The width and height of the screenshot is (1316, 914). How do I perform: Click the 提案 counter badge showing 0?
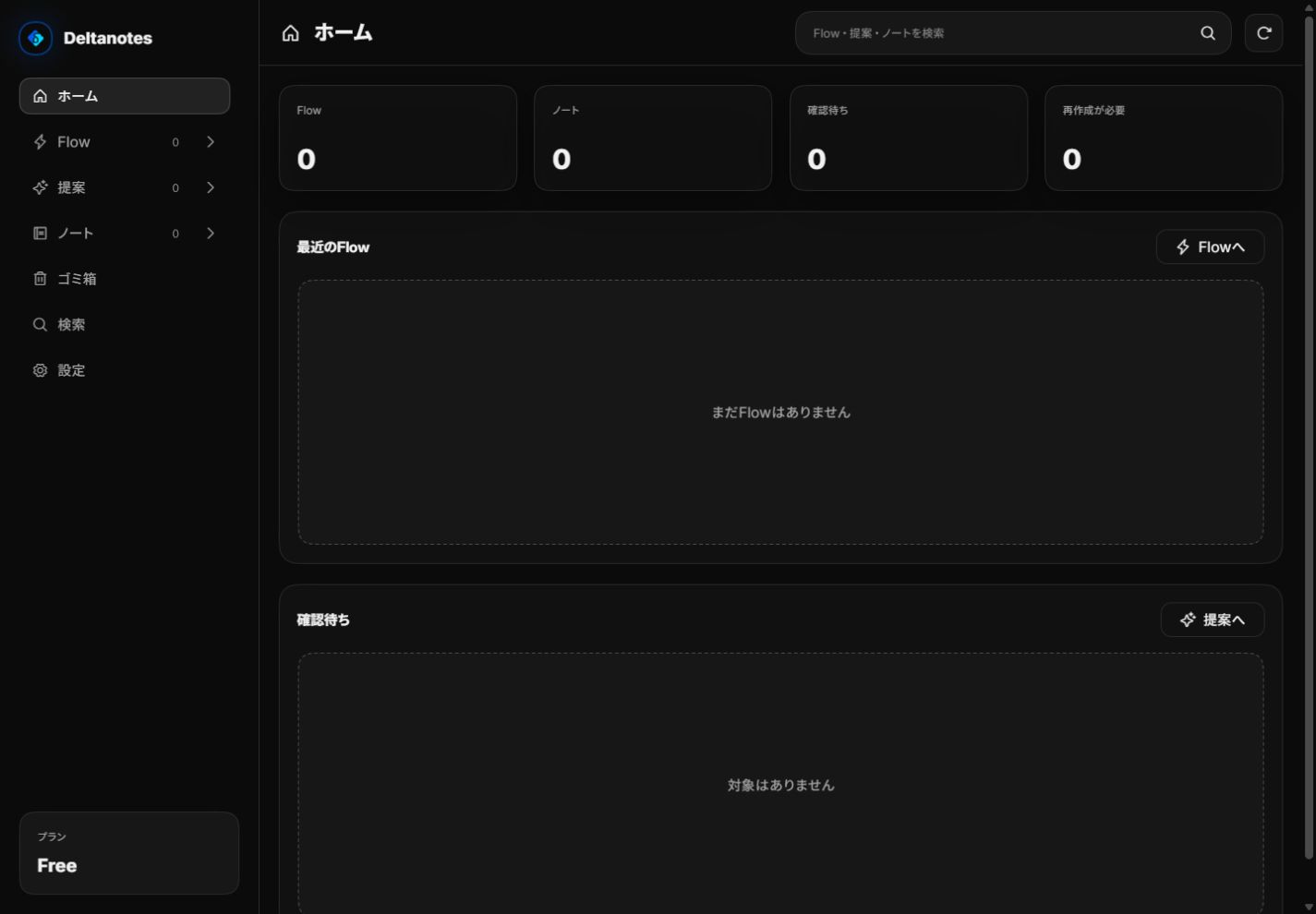175,188
